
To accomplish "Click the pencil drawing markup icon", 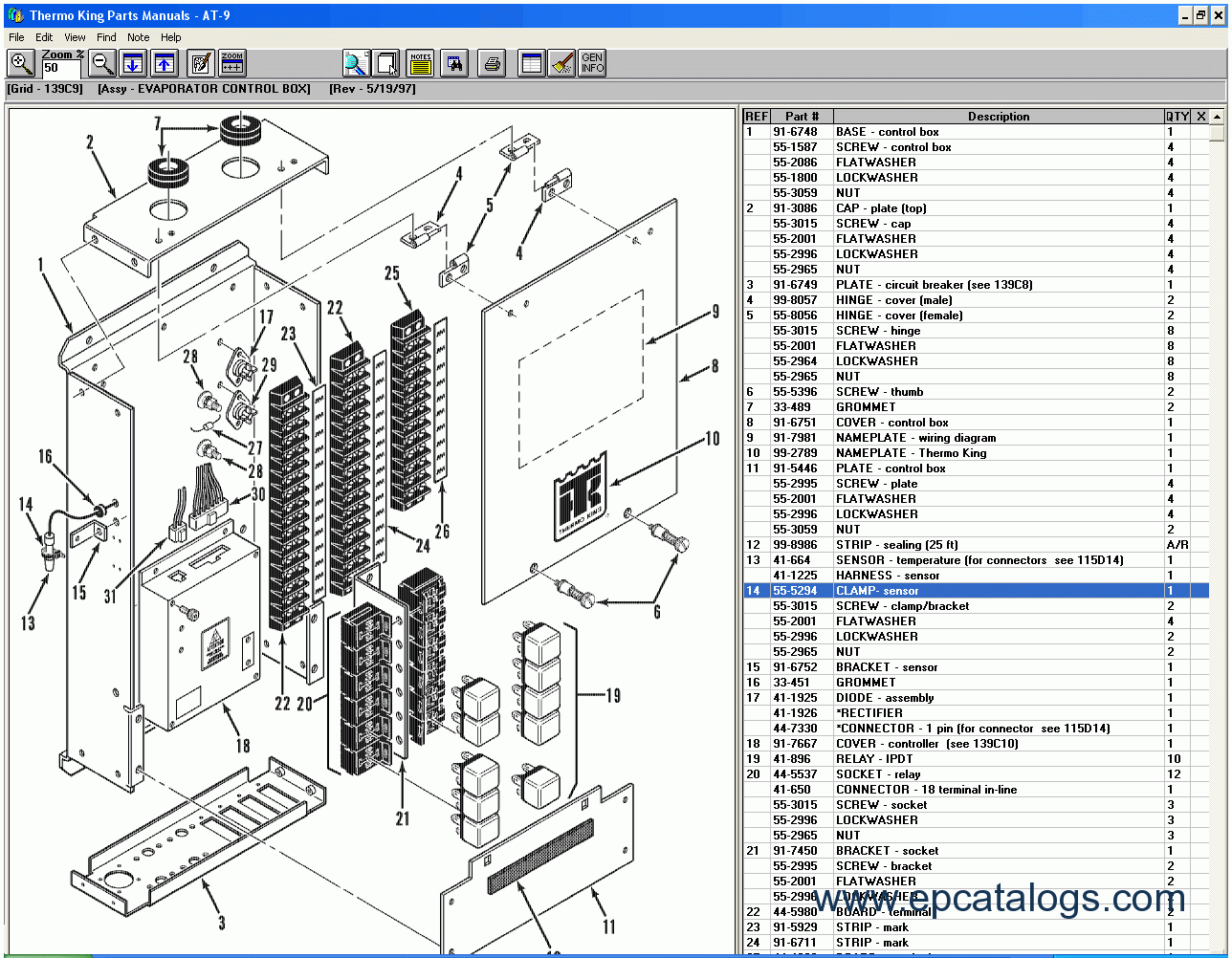I will point(200,64).
